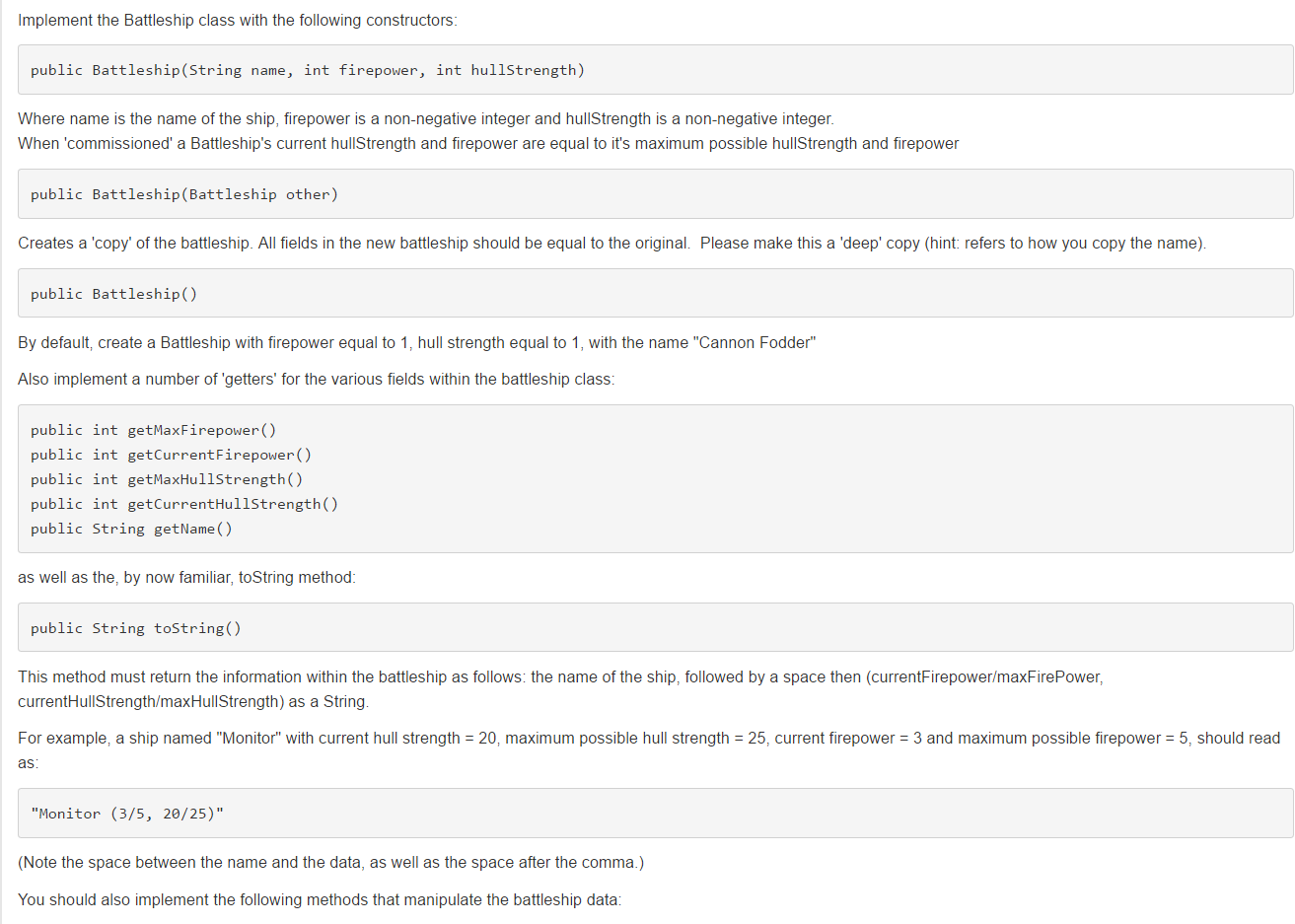This screenshot has width=1295, height=924.
Task: Click the "Monitor (3/5, 20/25)" example output
Action: tap(127, 814)
